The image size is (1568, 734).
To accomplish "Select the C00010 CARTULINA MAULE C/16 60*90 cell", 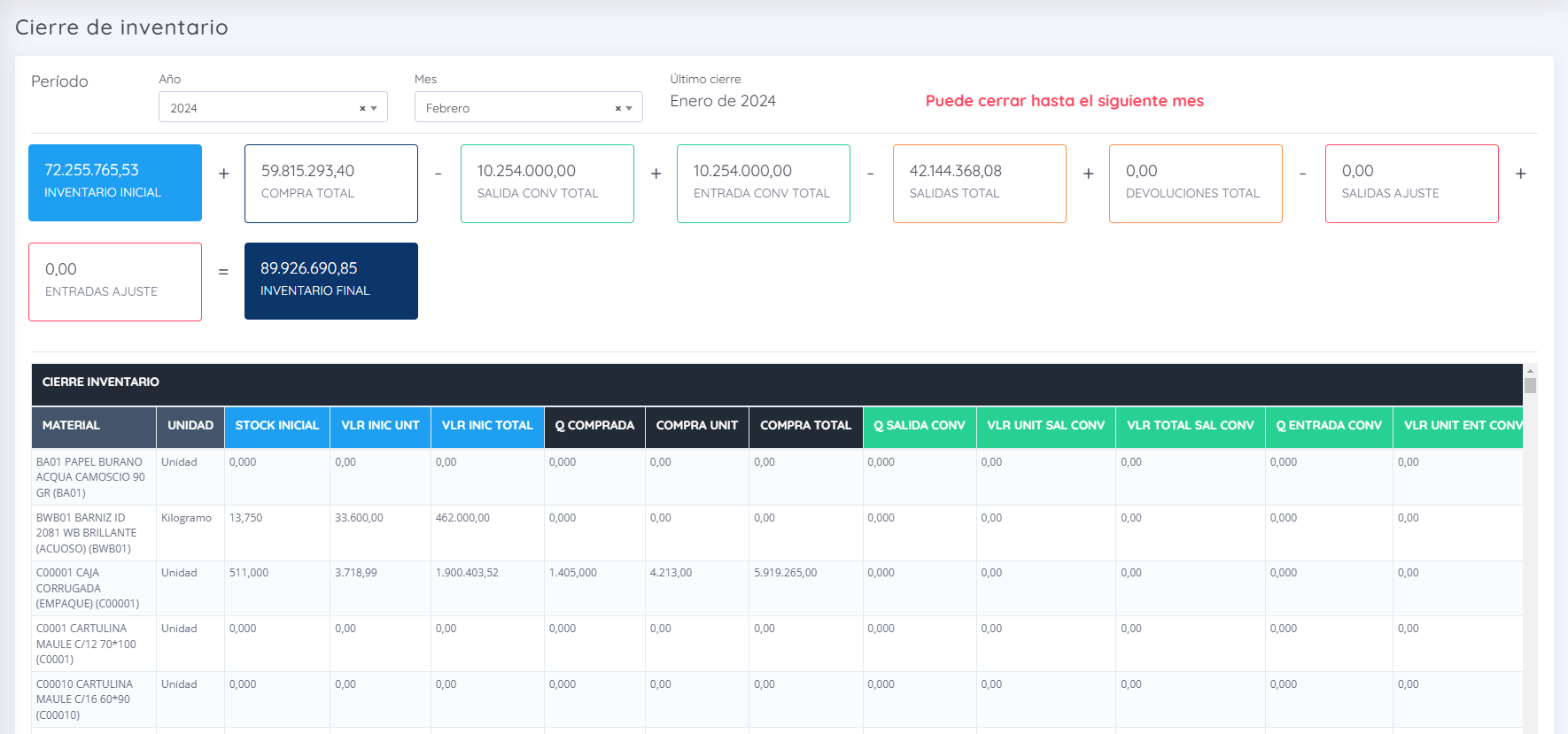I will 94,699.
